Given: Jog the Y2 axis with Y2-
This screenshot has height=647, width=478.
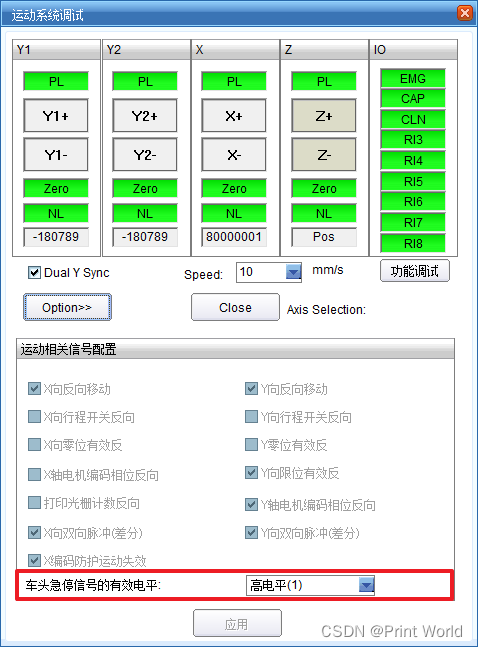Looking at the screenshot, I should (145, 155).
